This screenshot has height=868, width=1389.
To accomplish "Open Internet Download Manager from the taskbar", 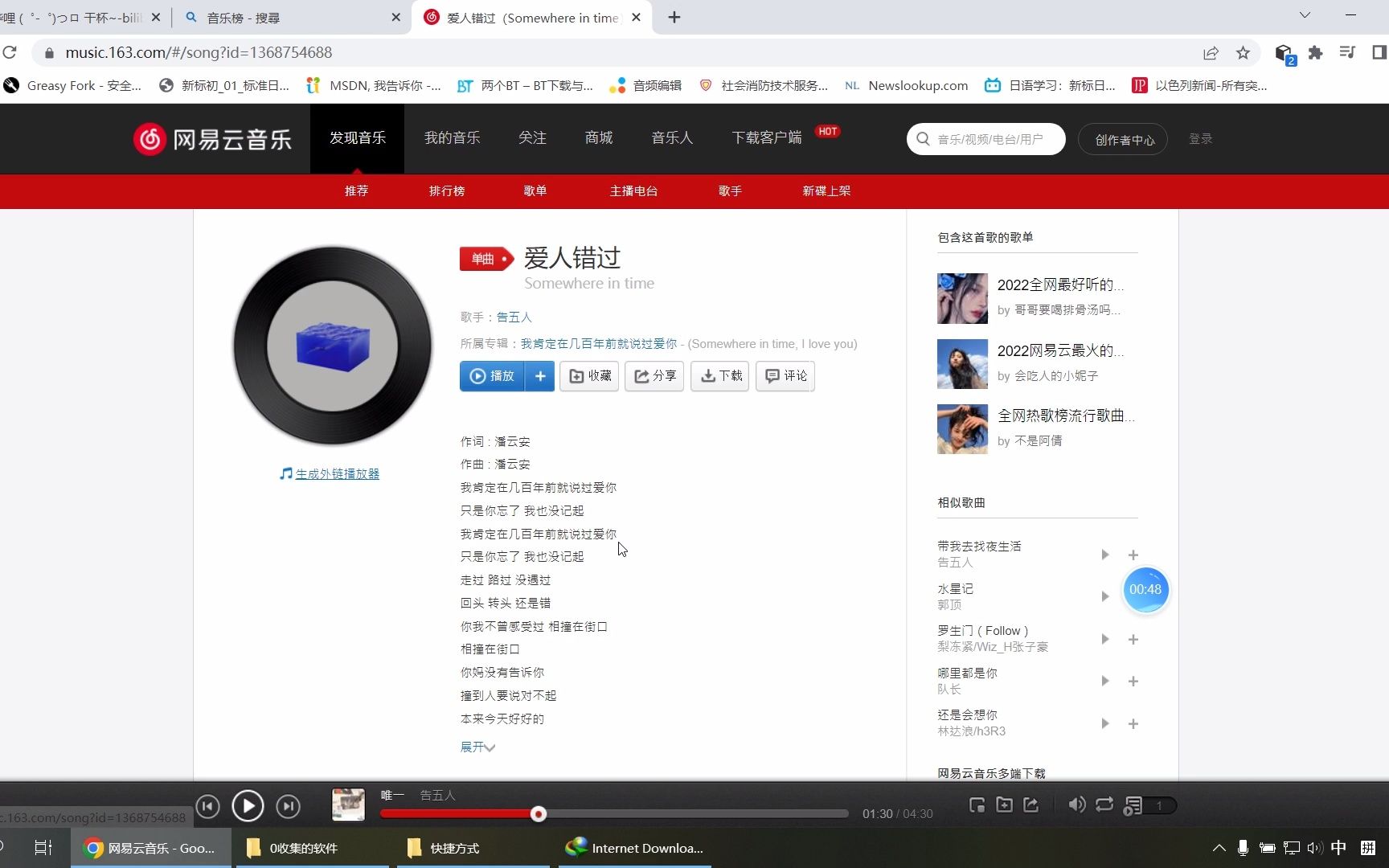I will tap(634, 848).
